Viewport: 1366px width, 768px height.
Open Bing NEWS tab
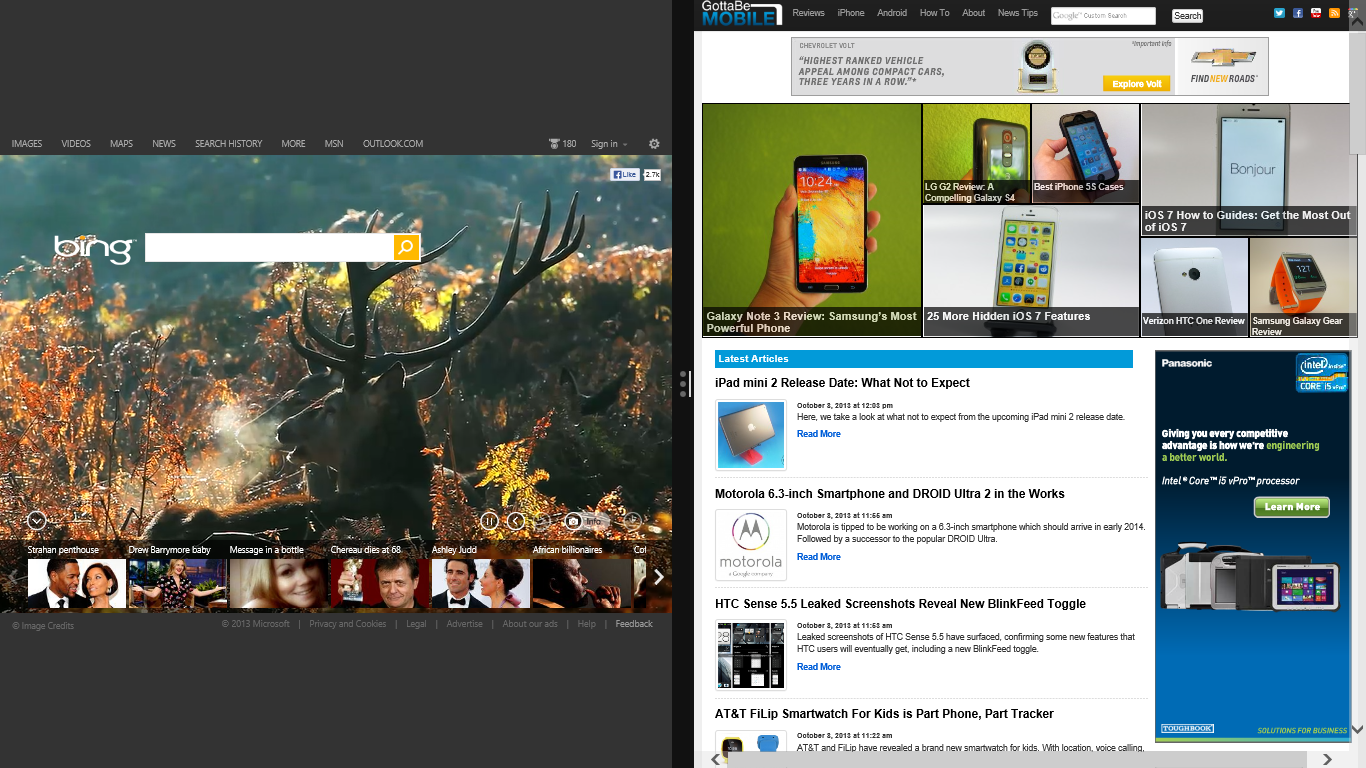click(x=164, y=144)
